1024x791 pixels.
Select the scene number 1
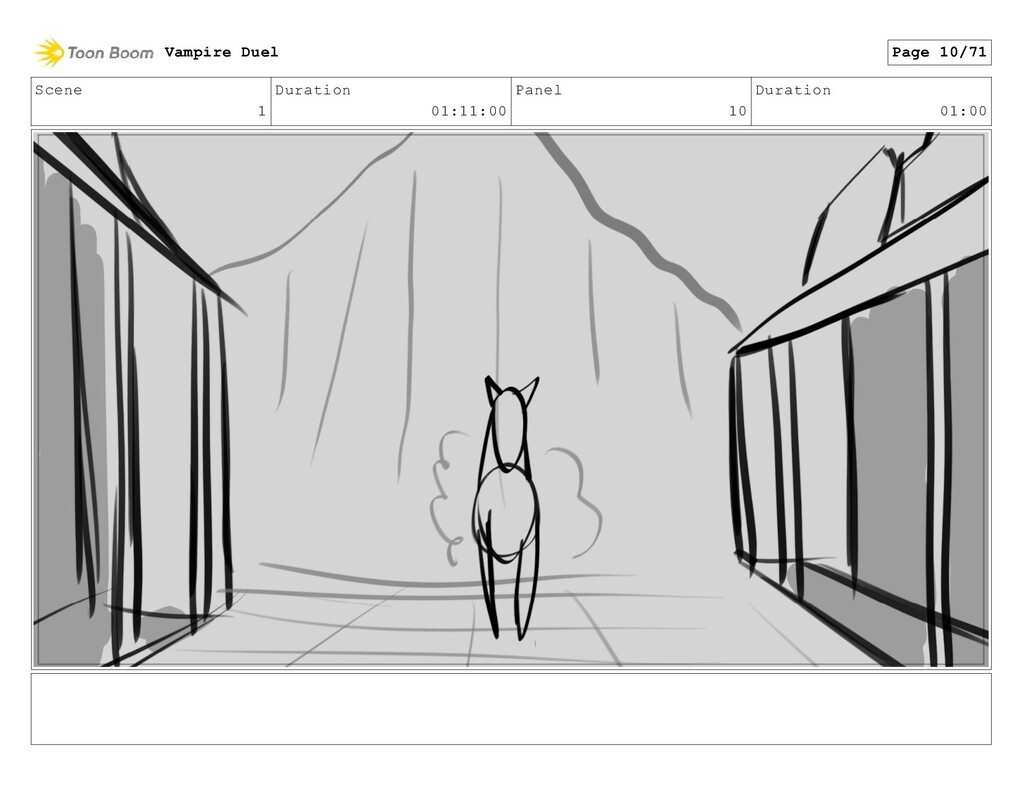(262, 111)
